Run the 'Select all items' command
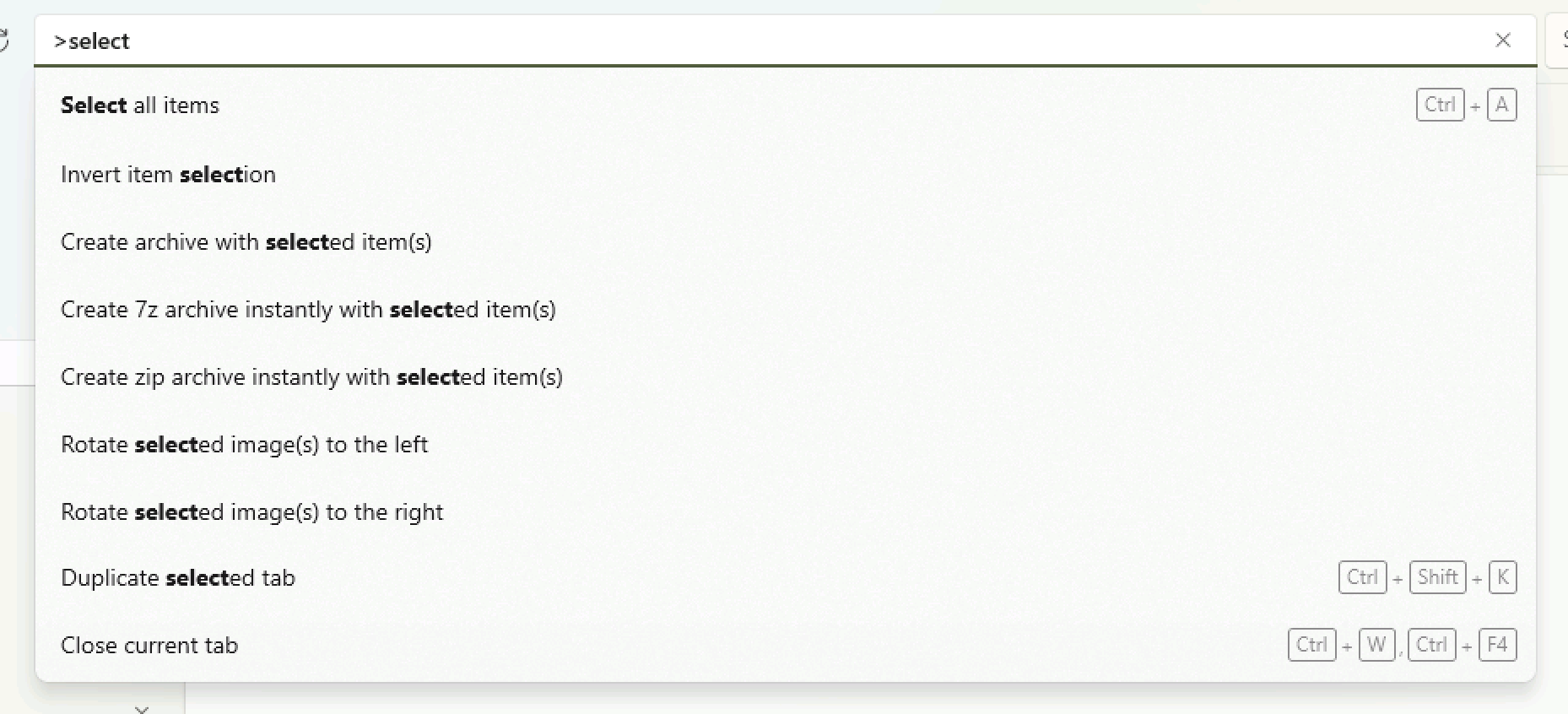Image resolution: width=1568 pixels, height=714 pixels. pyautogui.click(x=140, y=105)
